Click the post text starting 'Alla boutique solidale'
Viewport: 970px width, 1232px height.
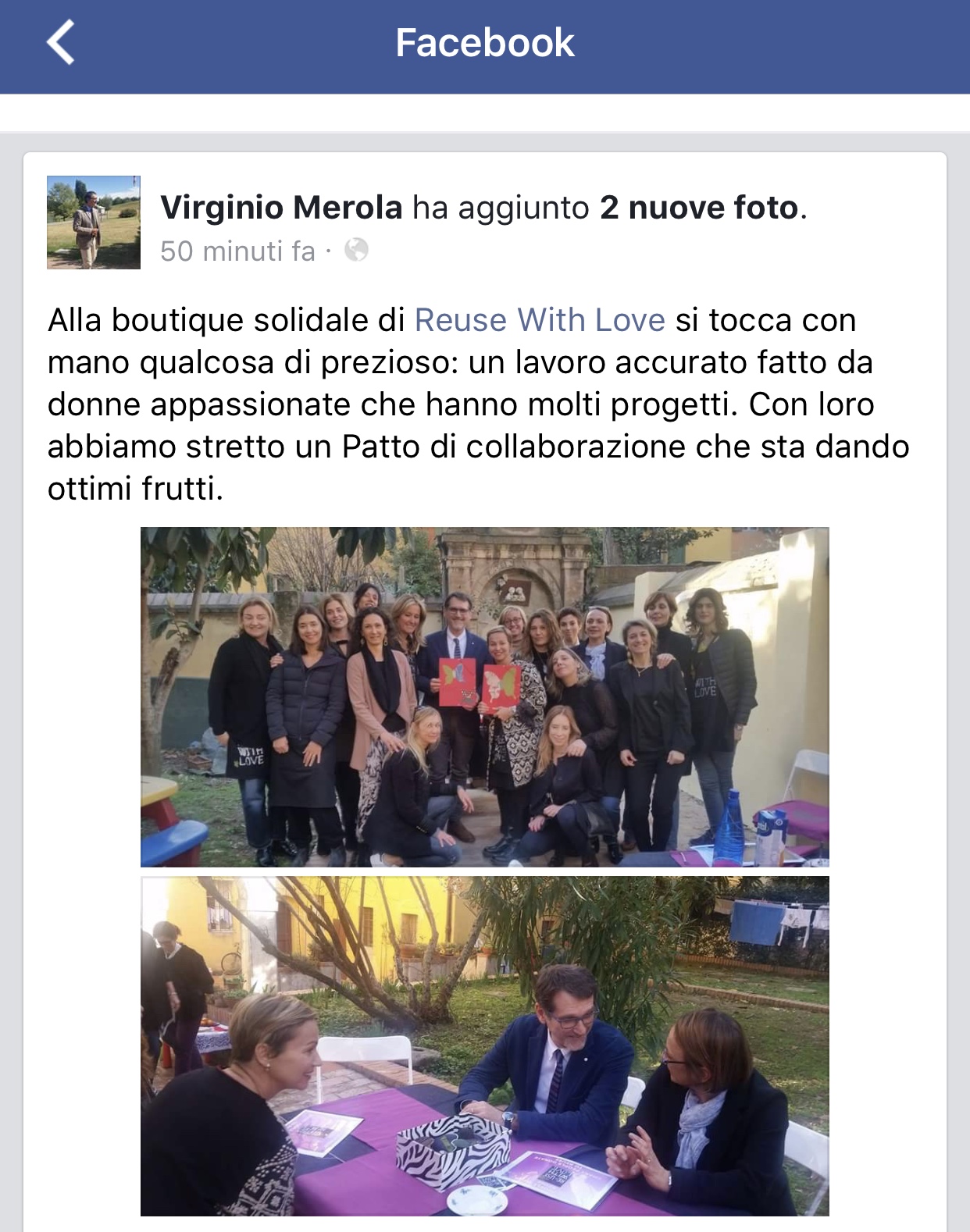point(478,404)
